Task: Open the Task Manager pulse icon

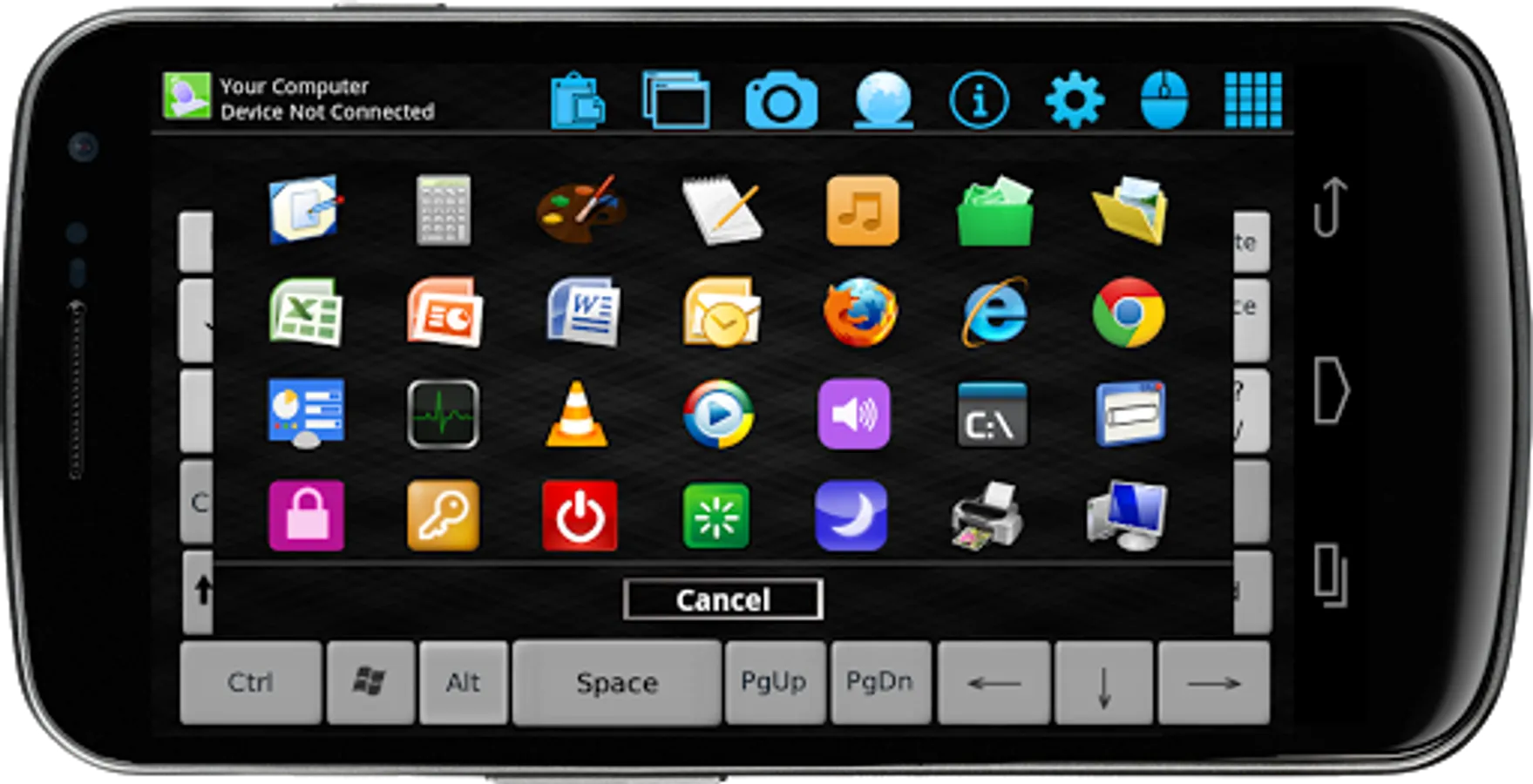Action: tap(443, 415)
